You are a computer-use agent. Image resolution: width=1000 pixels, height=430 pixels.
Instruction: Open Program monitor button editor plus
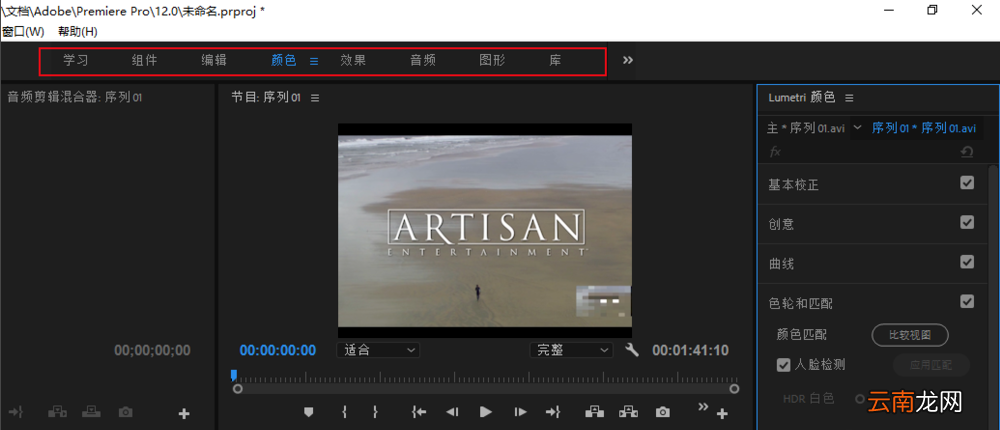tap(722, 414)
